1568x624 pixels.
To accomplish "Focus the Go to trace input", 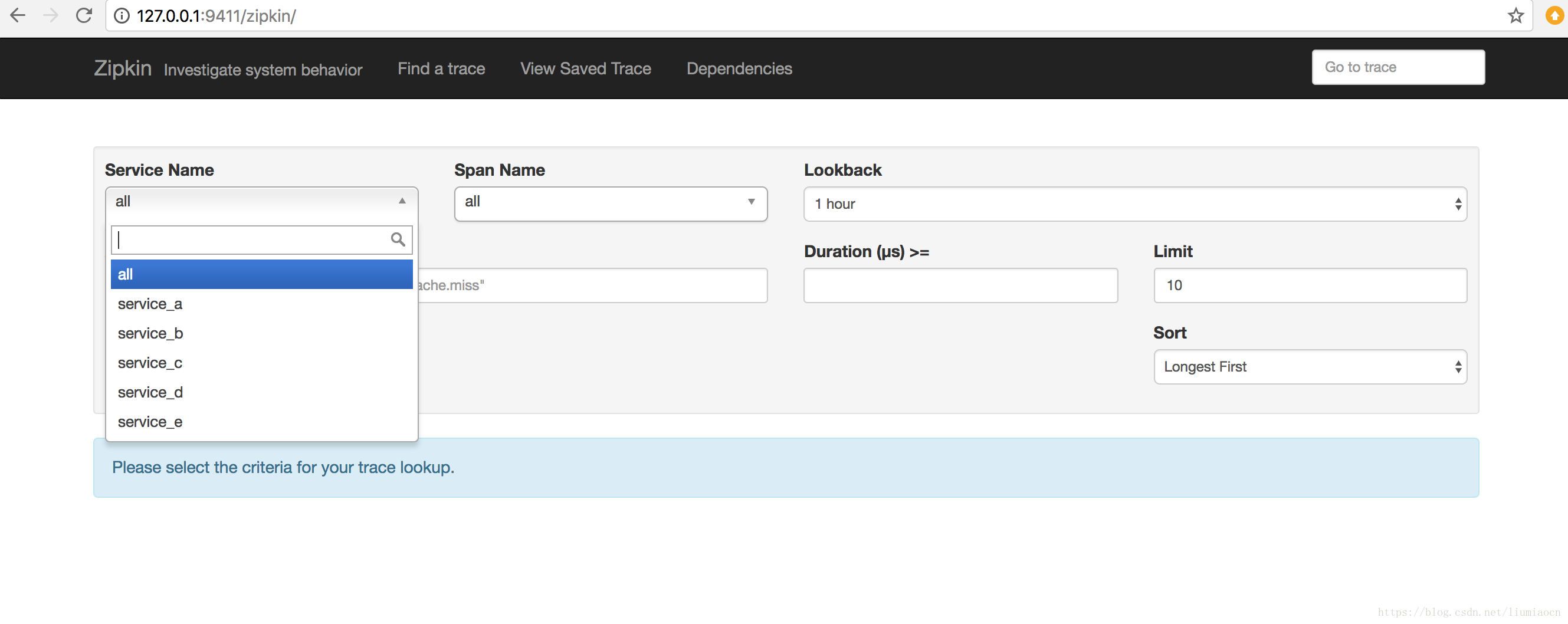I will tap(1398, 67).
